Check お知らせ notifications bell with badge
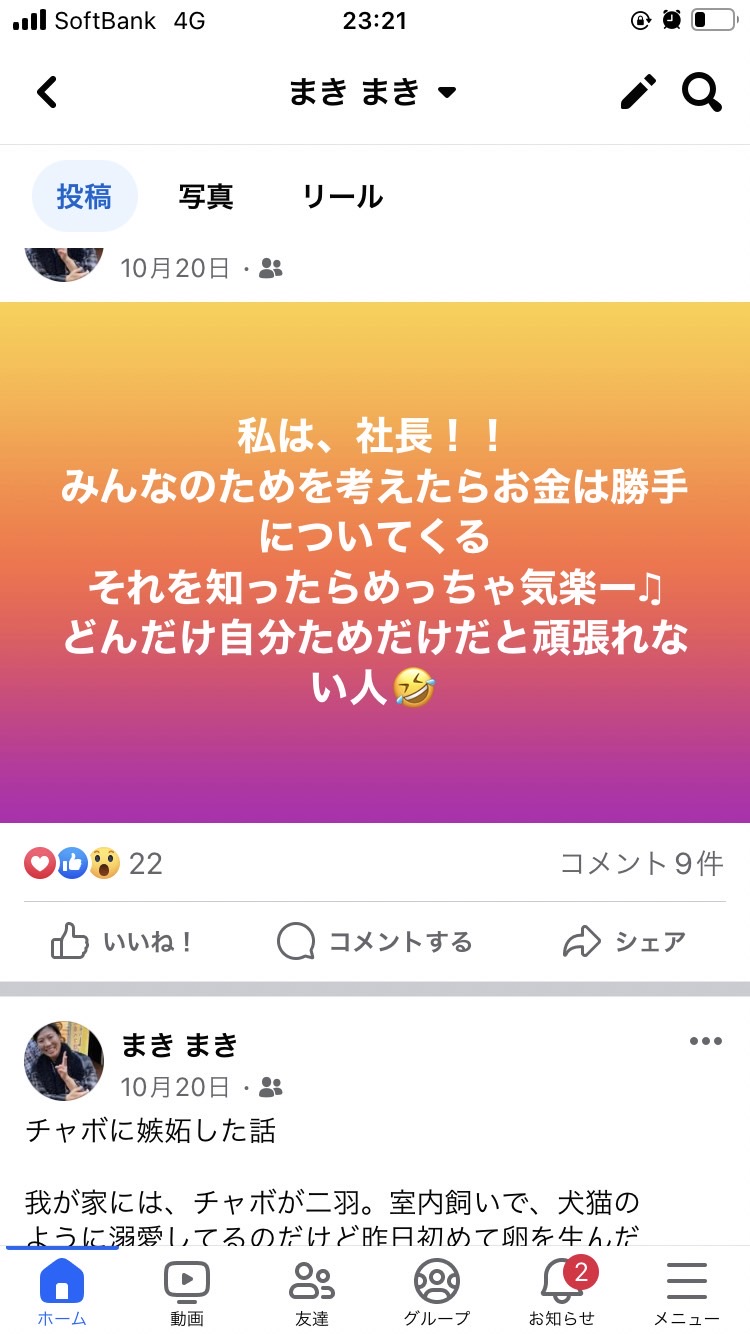This screenshot has width=750, height=1334. click(562, 1291)
